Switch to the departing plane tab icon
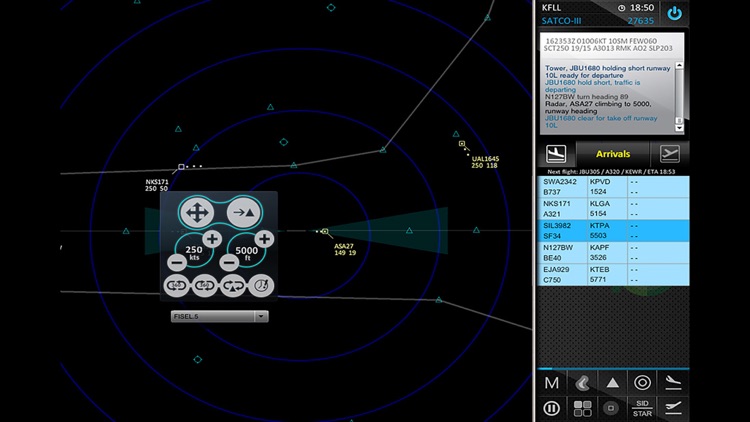Screen dimensions: 750x422 click(669, 154)
